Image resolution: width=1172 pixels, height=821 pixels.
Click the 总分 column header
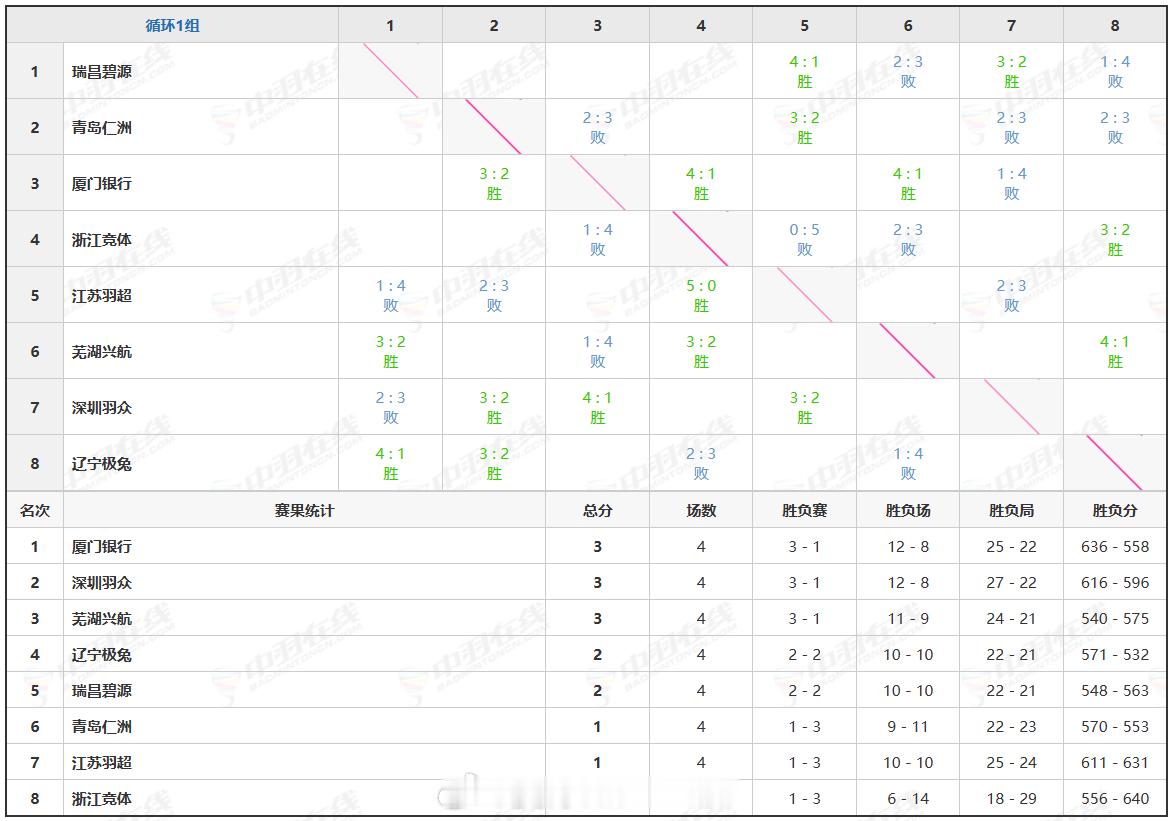coord(597,511)
